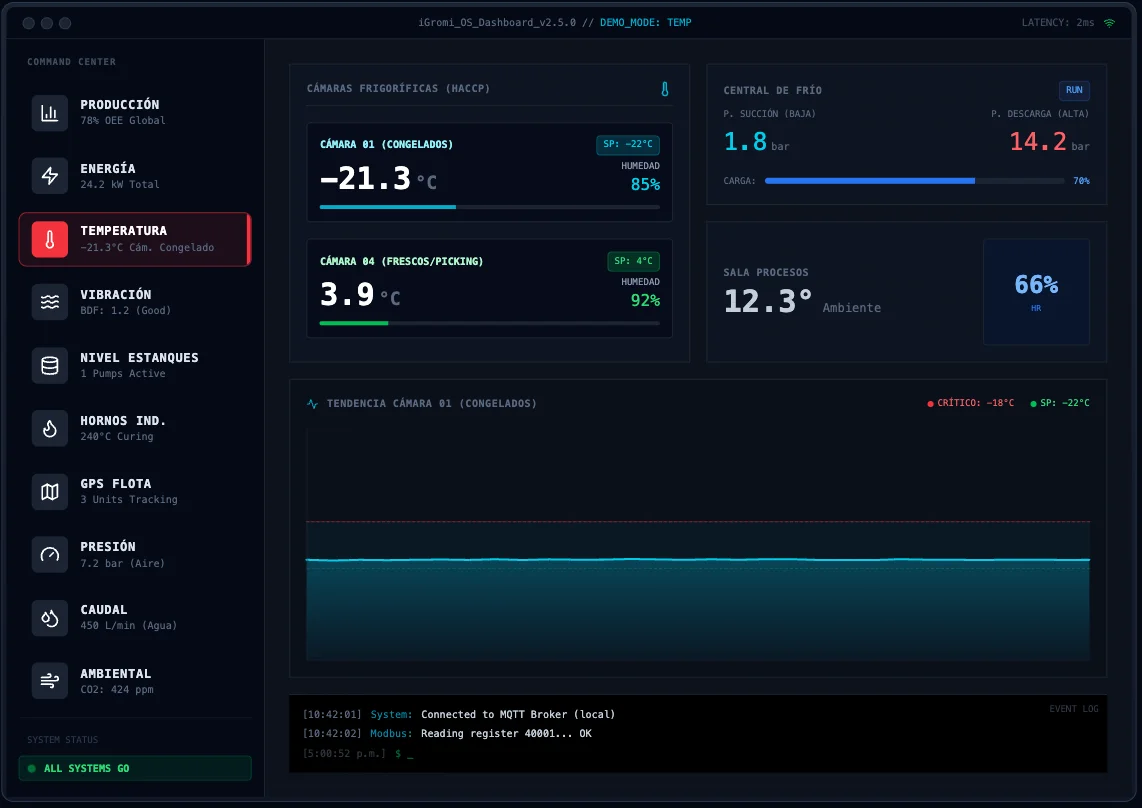Click the 92% humidity value

pyautogui.click(x=645, y=300)
